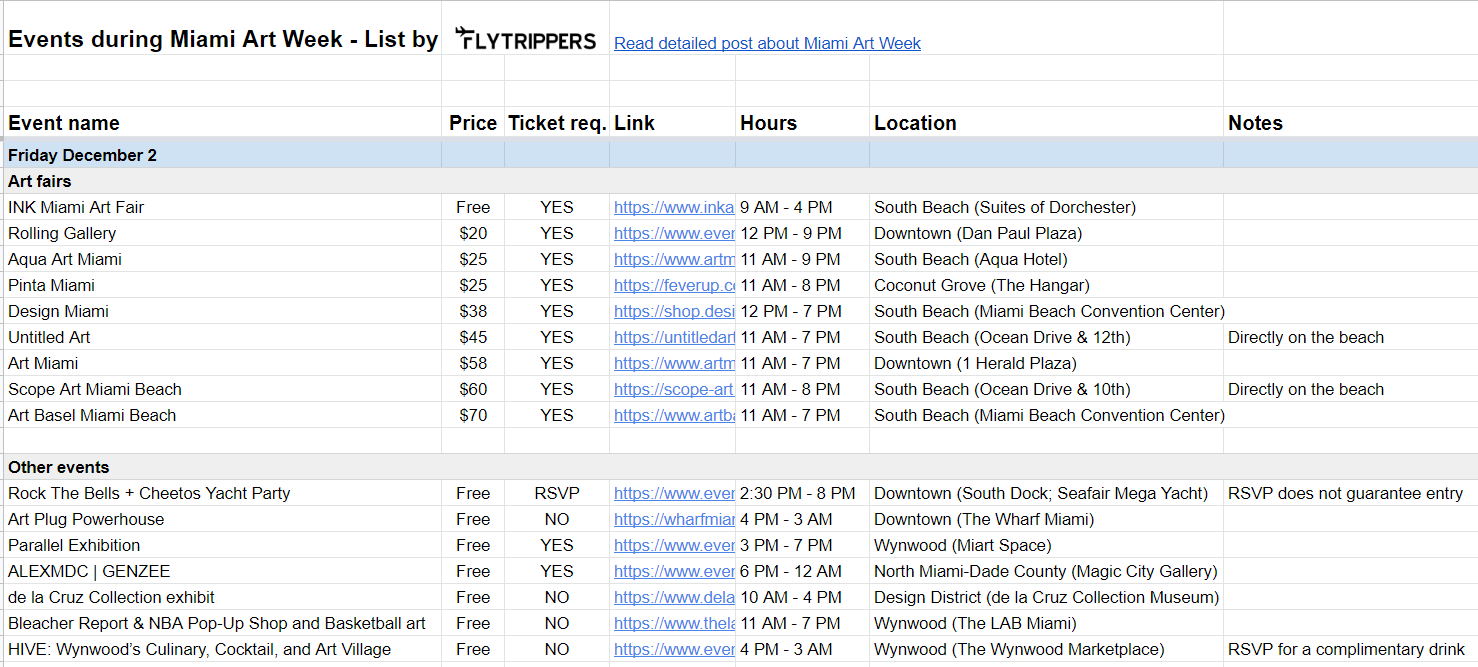Select the $60 price cell

click(x=473, y=389)
